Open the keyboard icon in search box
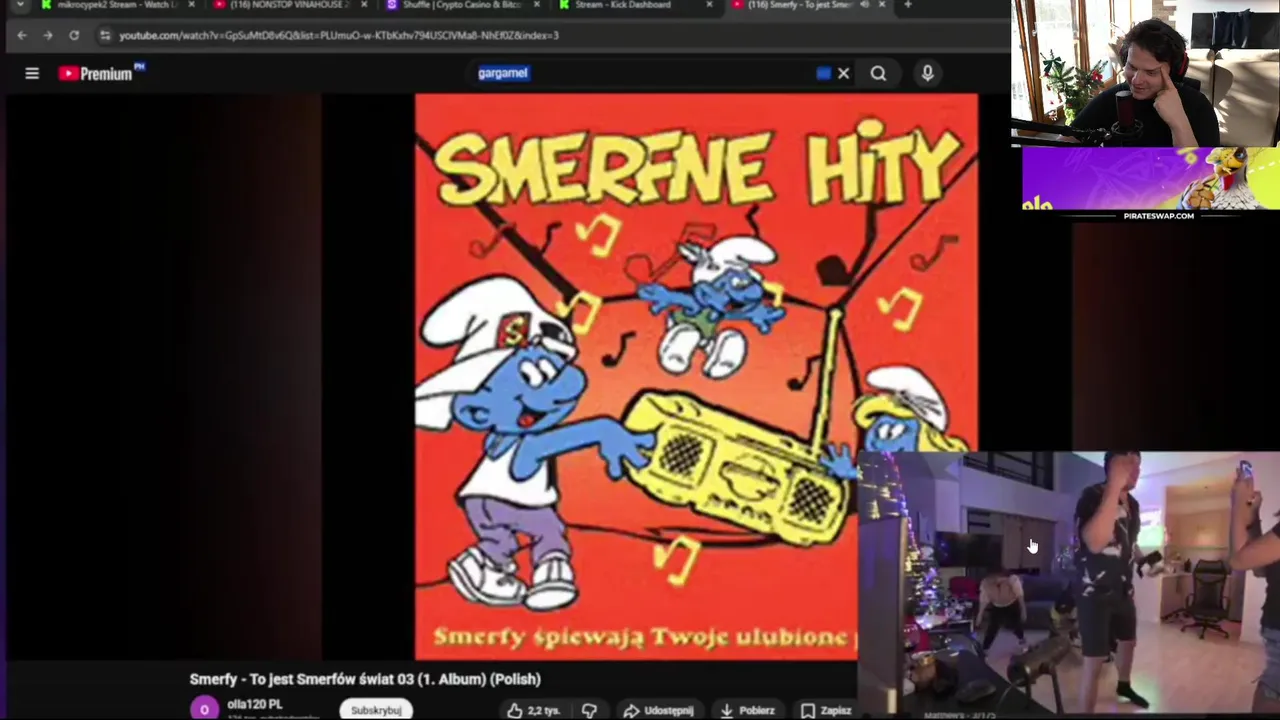1280x720 pixels. (823, 73)
